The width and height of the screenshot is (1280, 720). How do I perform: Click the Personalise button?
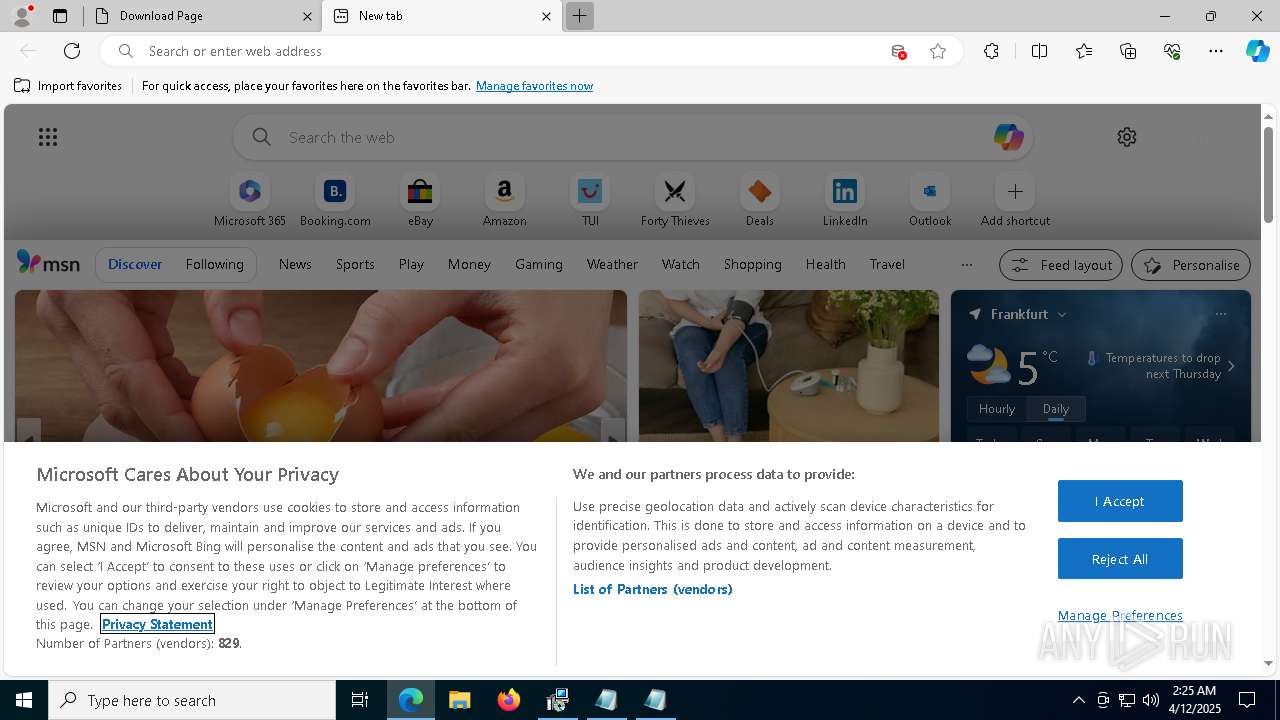pos(1191,265)
